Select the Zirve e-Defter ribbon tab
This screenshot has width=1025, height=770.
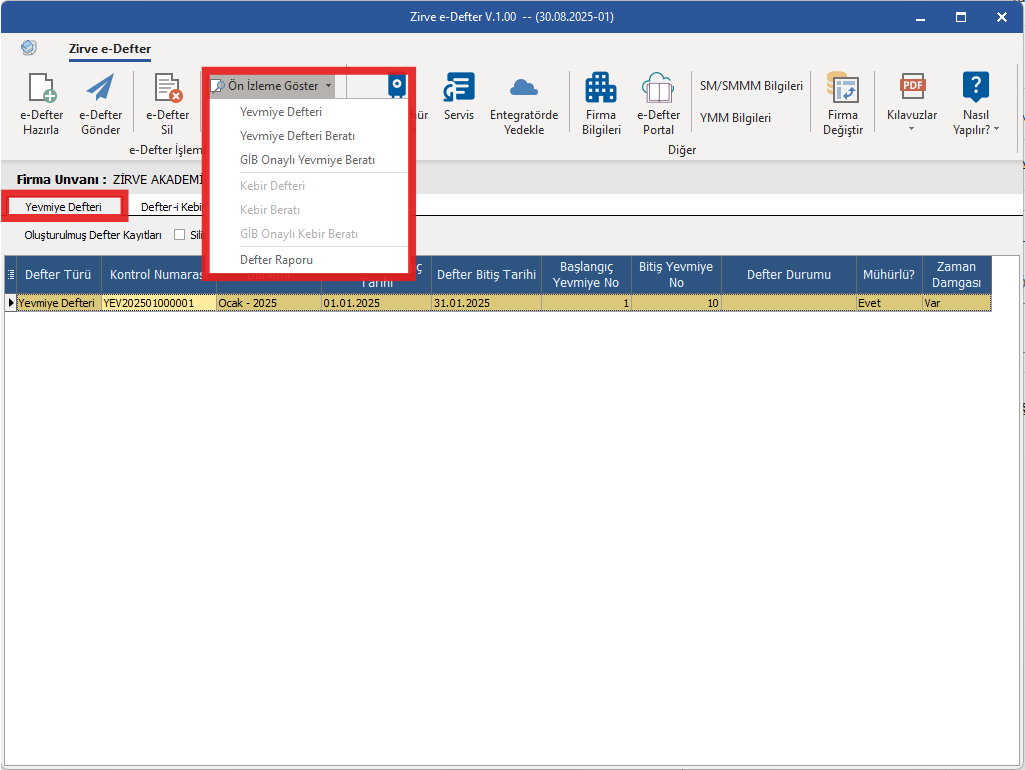pyautogui.click(x=110, y=48)
